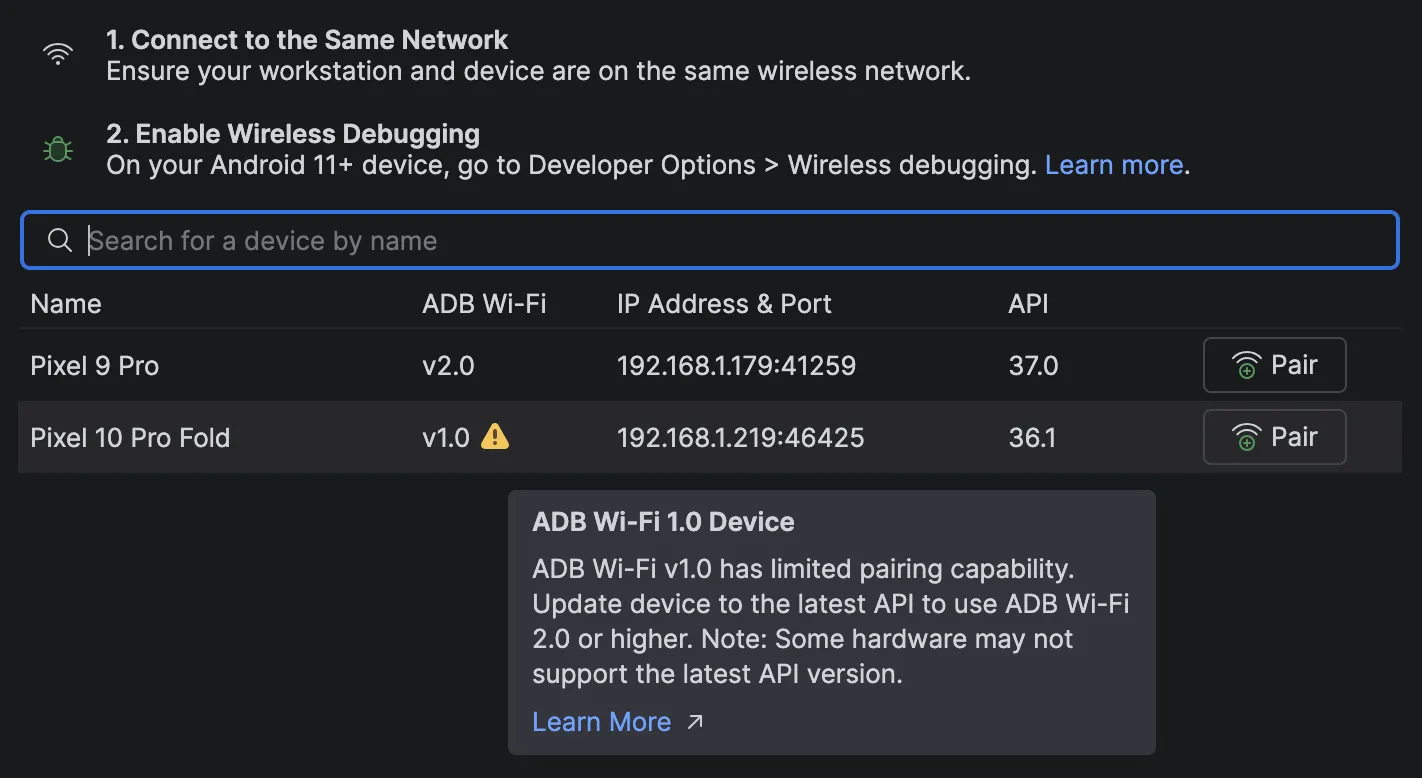Click the v2.0 ADB version cell

[448, 366]
